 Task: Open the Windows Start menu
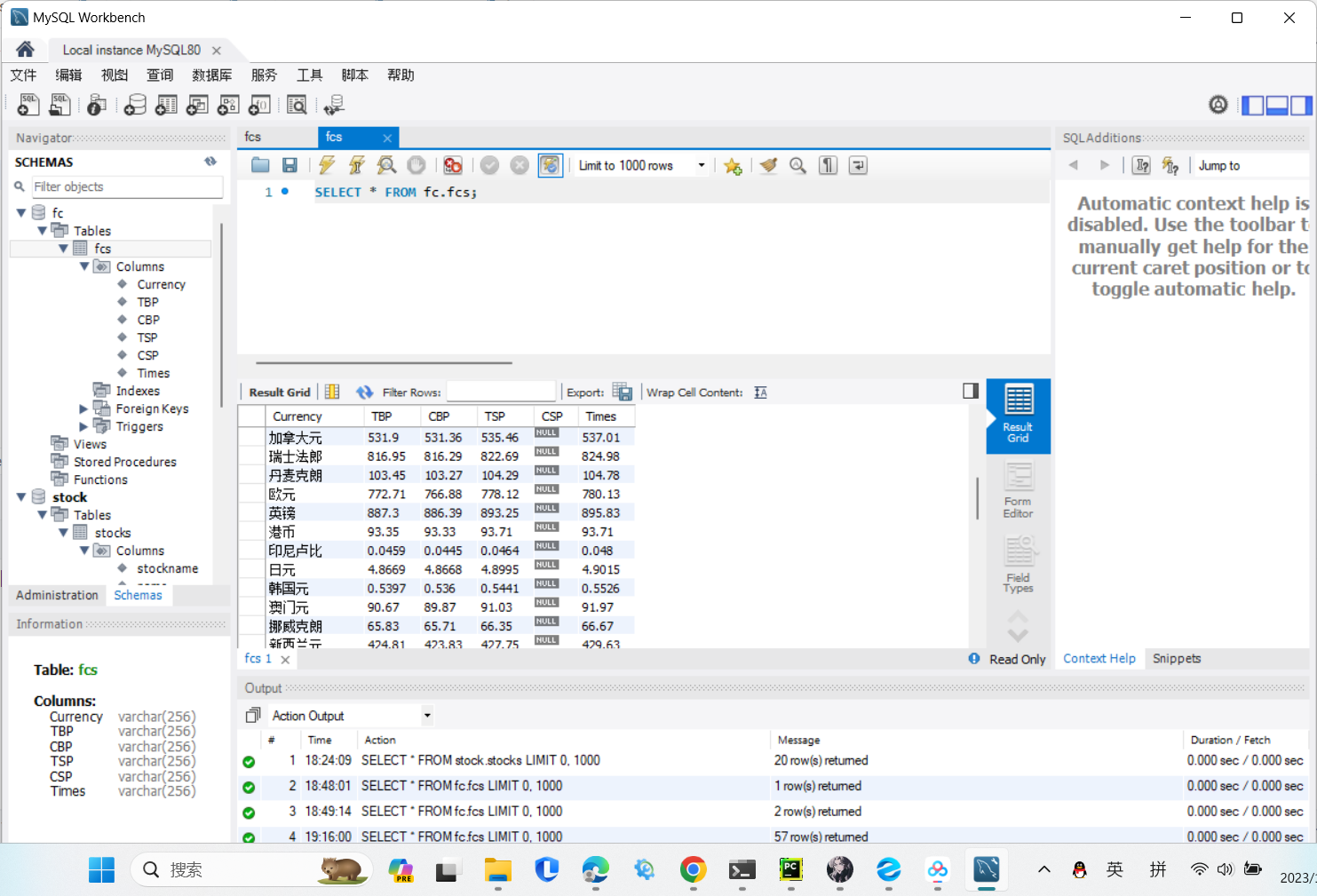(101, 870)
